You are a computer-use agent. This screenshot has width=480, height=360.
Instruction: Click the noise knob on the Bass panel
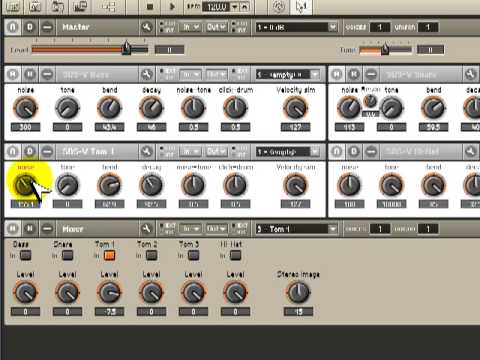click(25, 108)
